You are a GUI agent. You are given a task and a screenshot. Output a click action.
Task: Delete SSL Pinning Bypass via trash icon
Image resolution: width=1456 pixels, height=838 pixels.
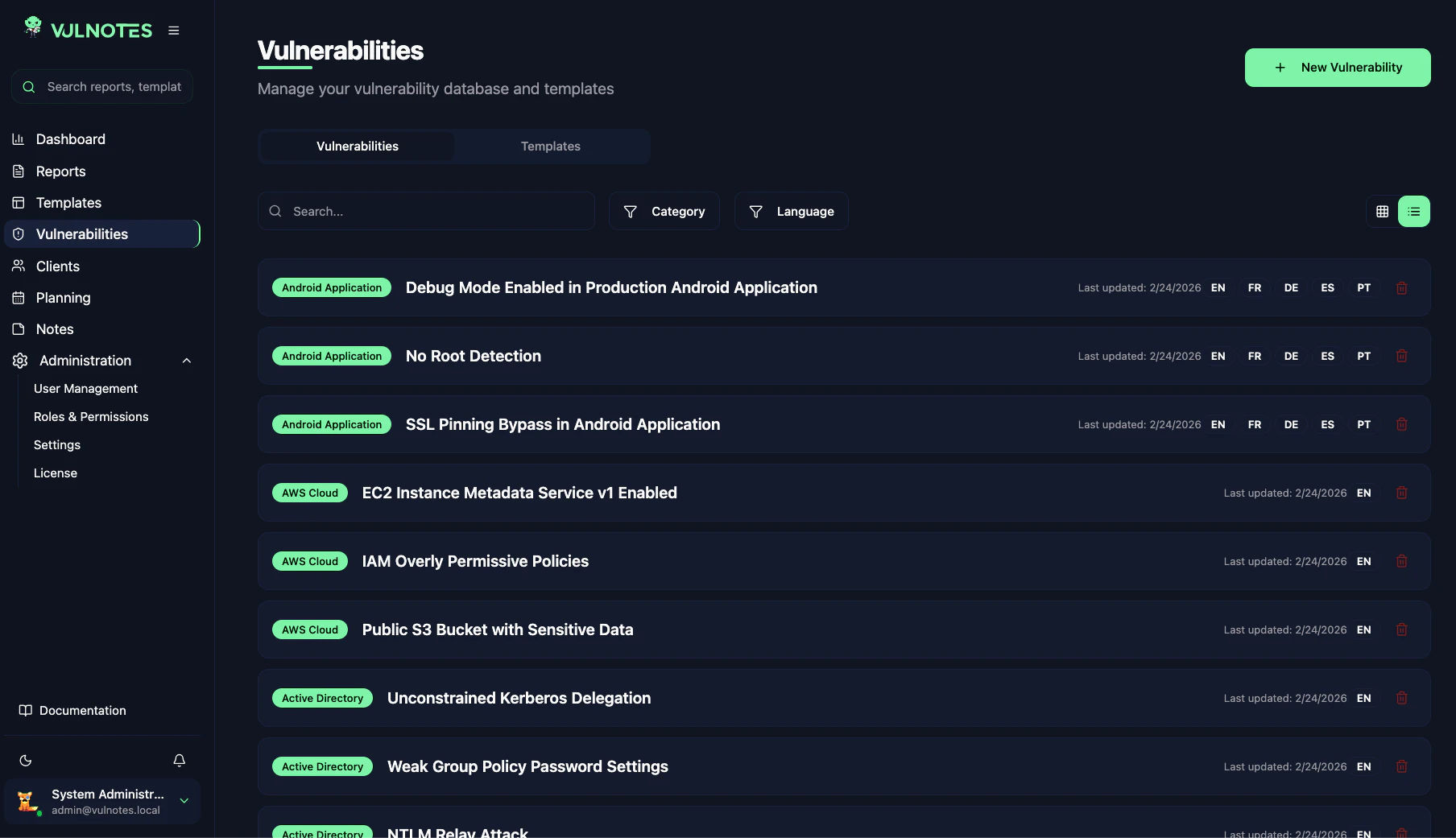click(x=1402, y=424)
